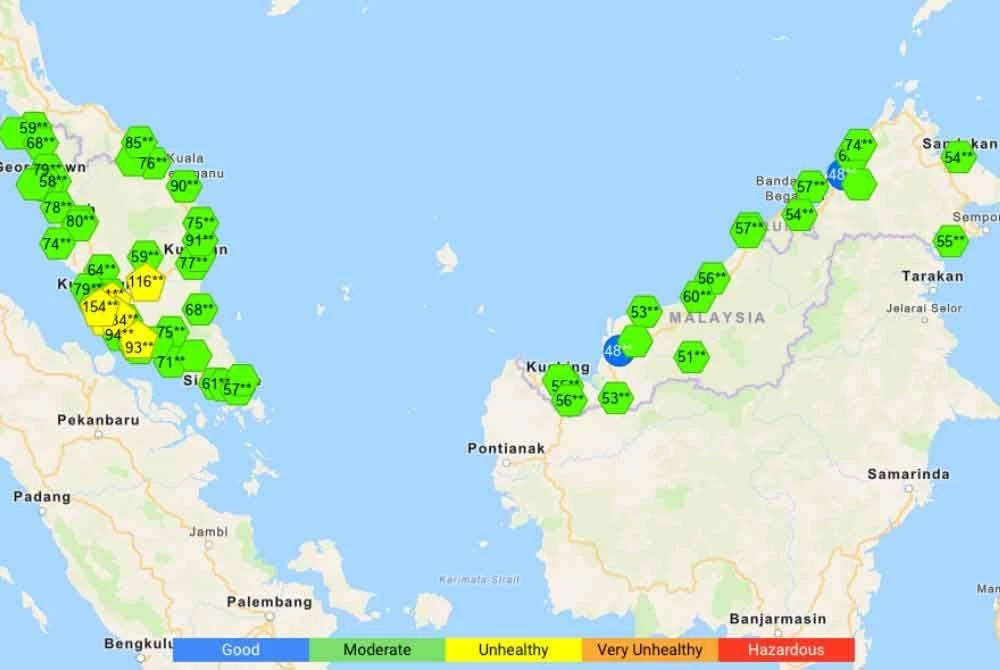Viewport: 1000px width, 670px height.
Task: Select the 51** marker in Sarawak
Action: tap(691, 356)
